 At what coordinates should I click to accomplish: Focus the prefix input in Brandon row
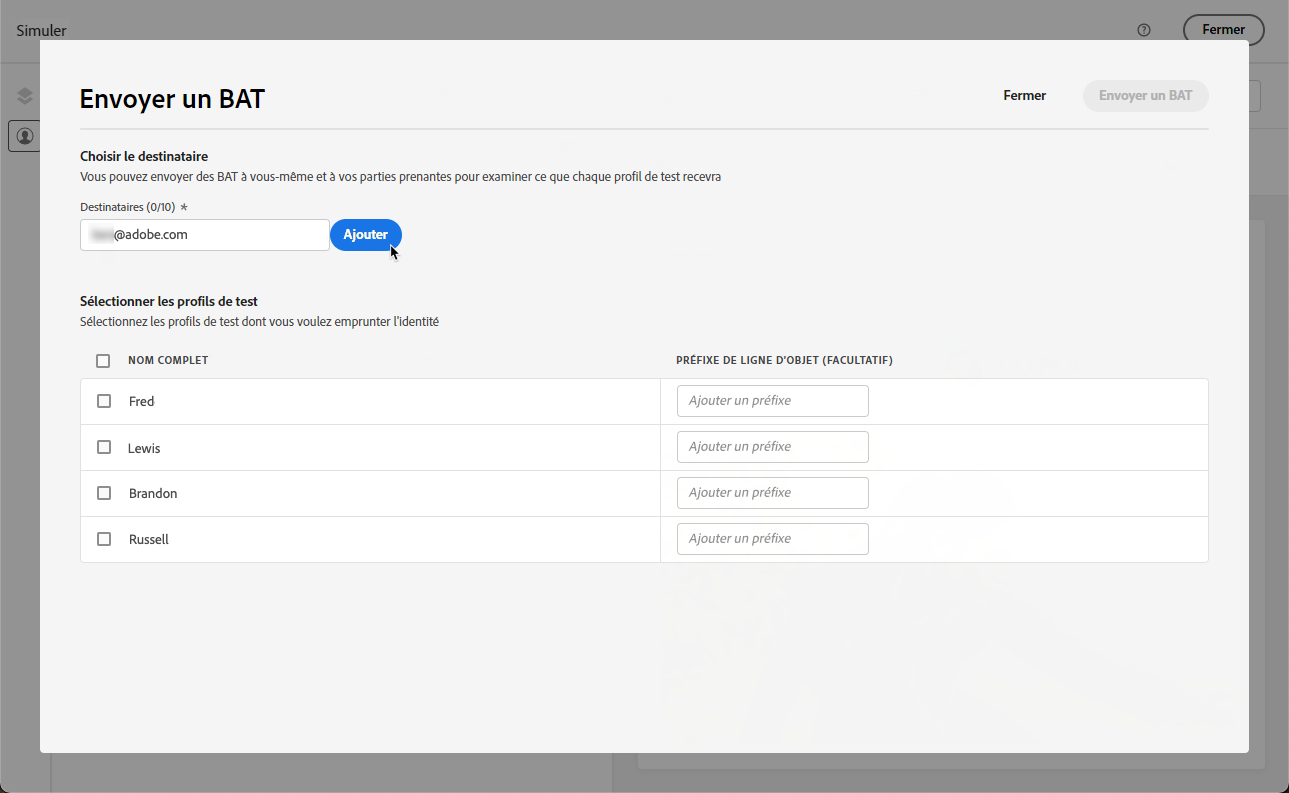(x=772, y=493)
